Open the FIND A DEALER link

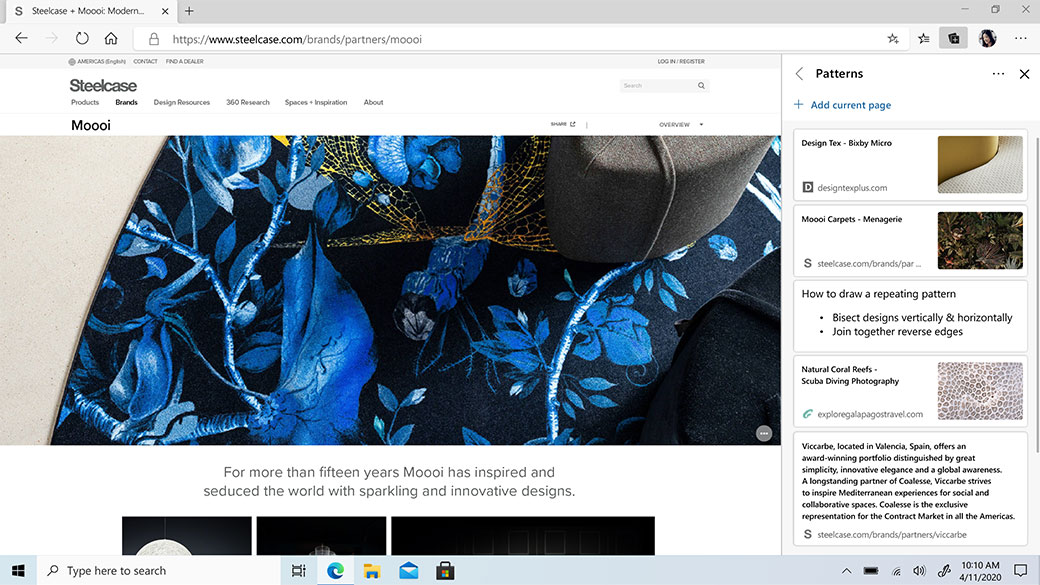pyautogui.click(x=184, y=61)
